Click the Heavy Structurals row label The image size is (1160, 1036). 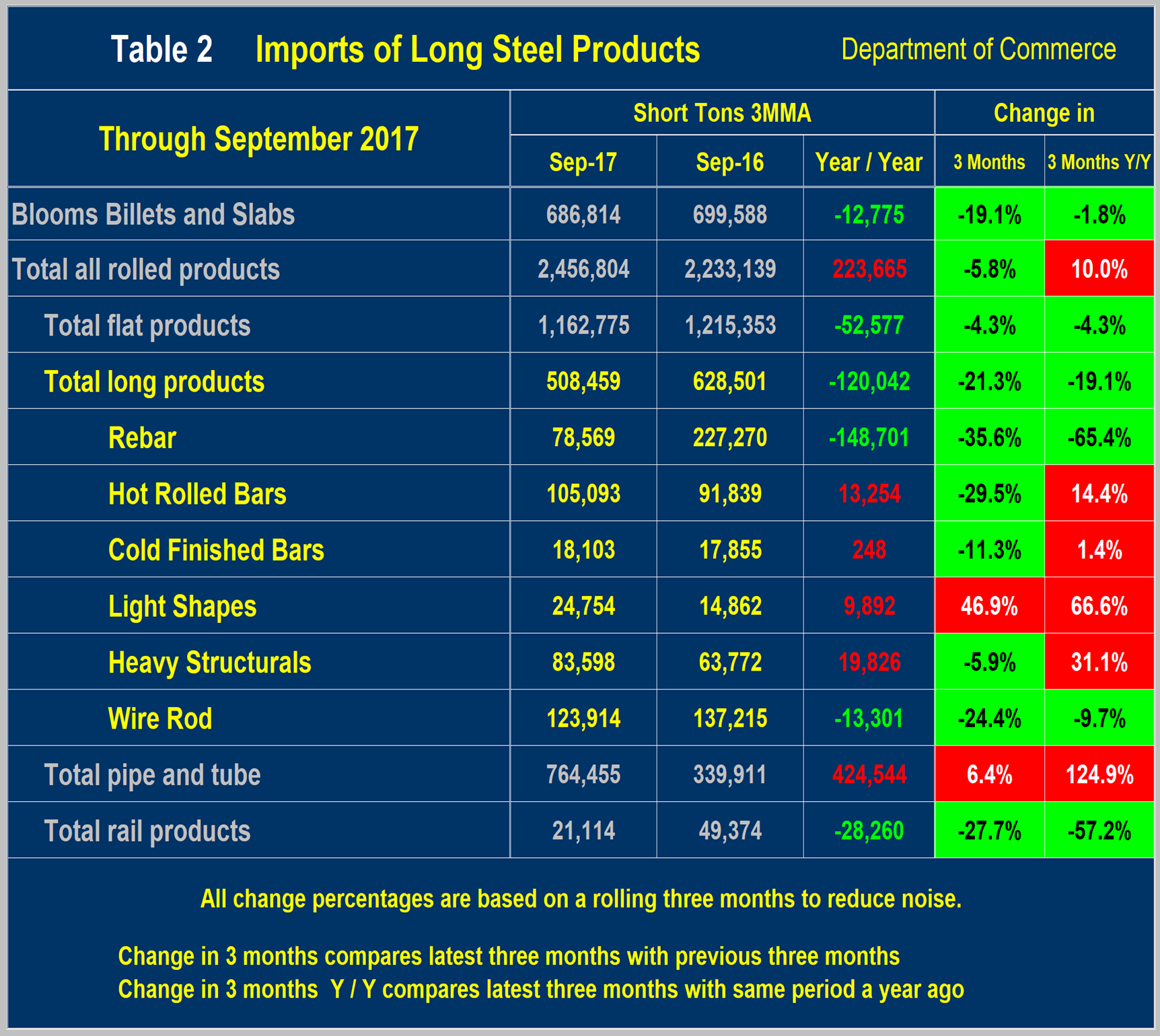coord(209,663)
